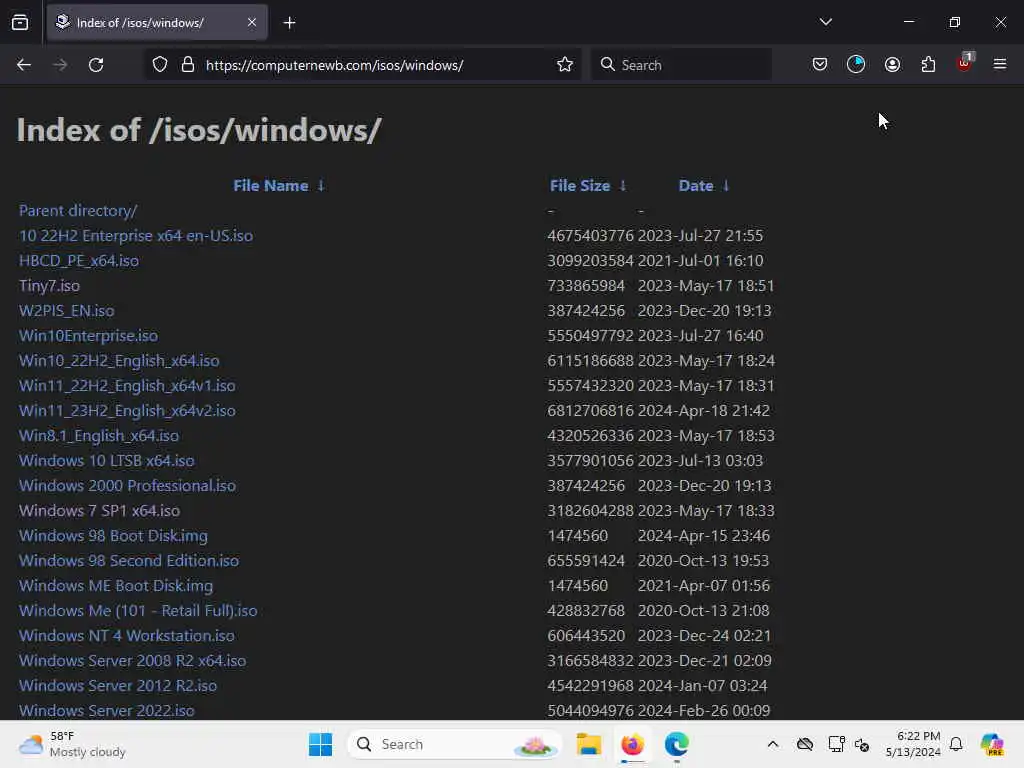The height and width of the screenshot is (768, 1024).
Task: Open File Explorer from taskbar
Action: (x=588, y=744)
